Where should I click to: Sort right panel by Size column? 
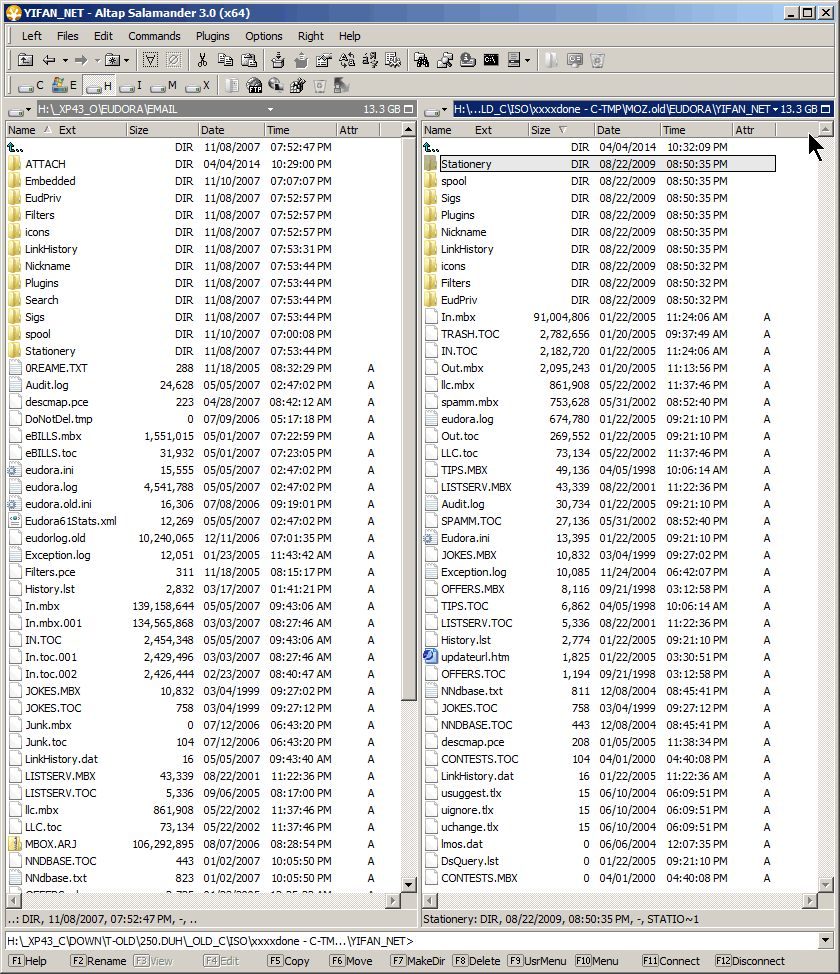click(x=562, y=130)
